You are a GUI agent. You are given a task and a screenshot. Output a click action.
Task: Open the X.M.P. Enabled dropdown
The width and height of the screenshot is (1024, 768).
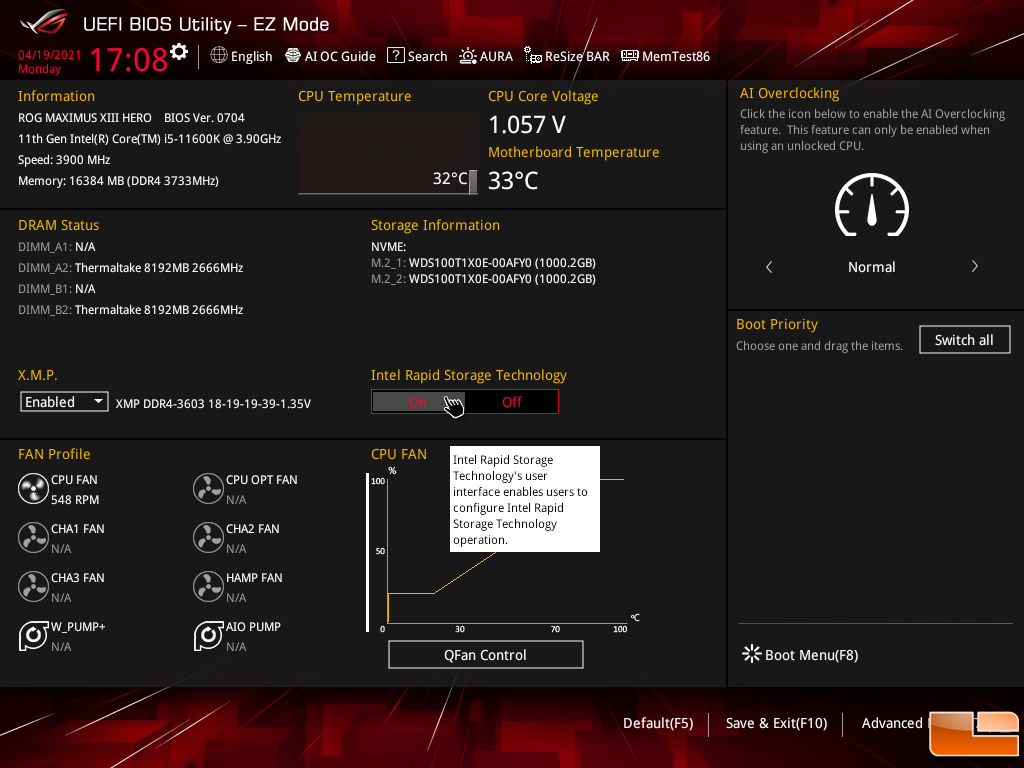64,402
